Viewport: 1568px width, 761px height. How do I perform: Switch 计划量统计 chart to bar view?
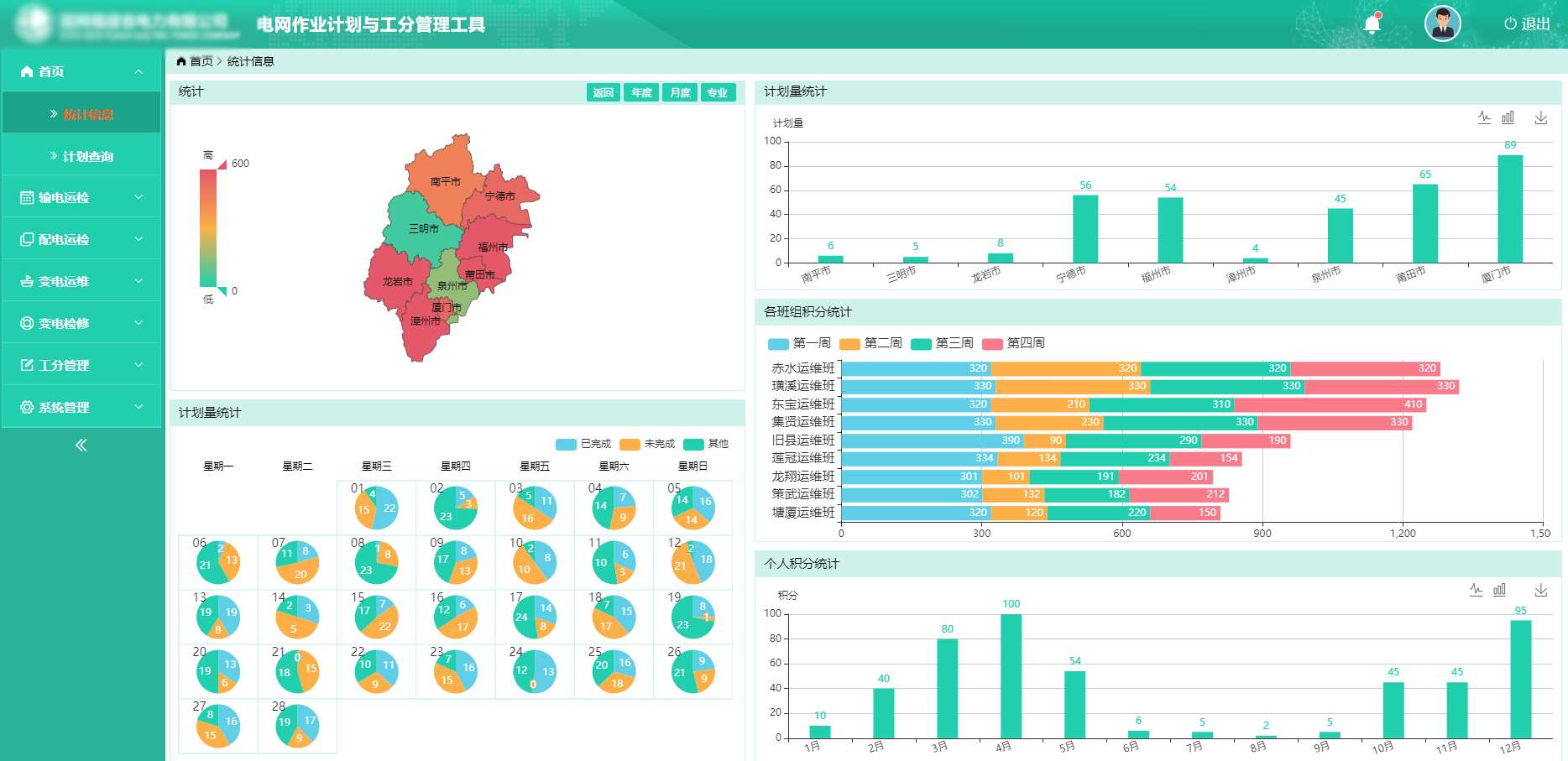click(1508, 118)
